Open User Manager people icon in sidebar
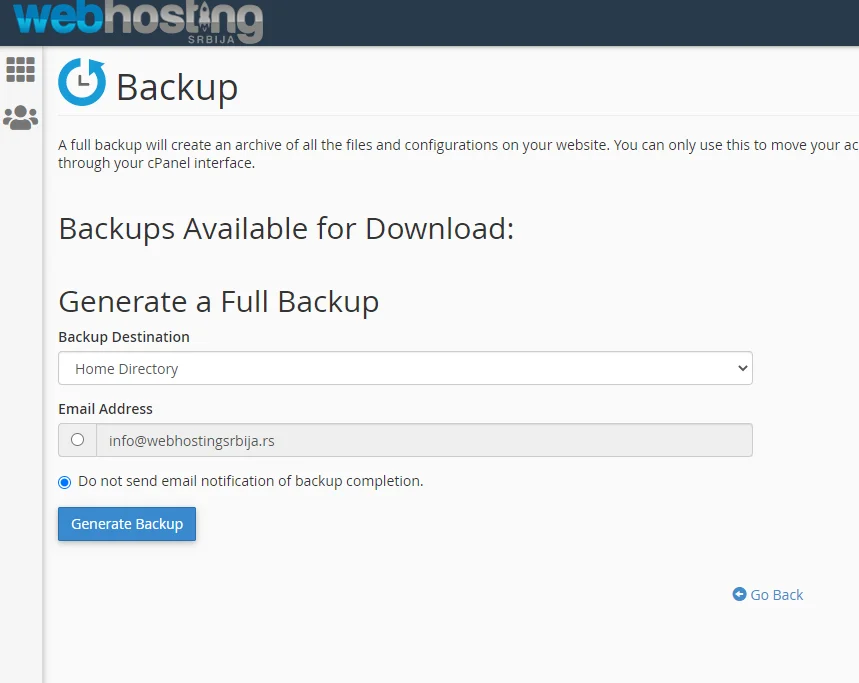The image size is (859, 683). click(x=20, y=117)
